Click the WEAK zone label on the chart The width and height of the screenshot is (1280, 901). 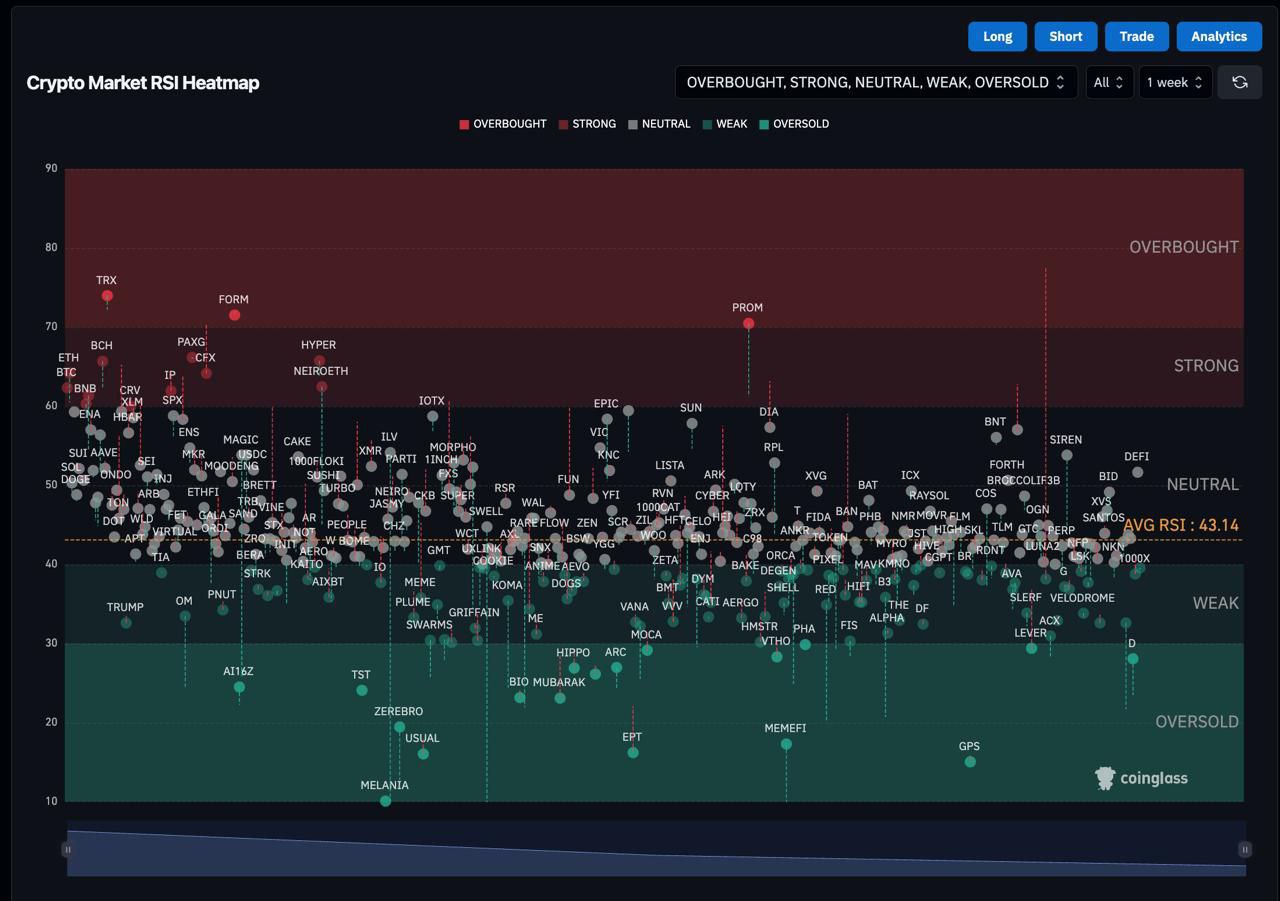pyautogui.click(x=1216, y=603)
